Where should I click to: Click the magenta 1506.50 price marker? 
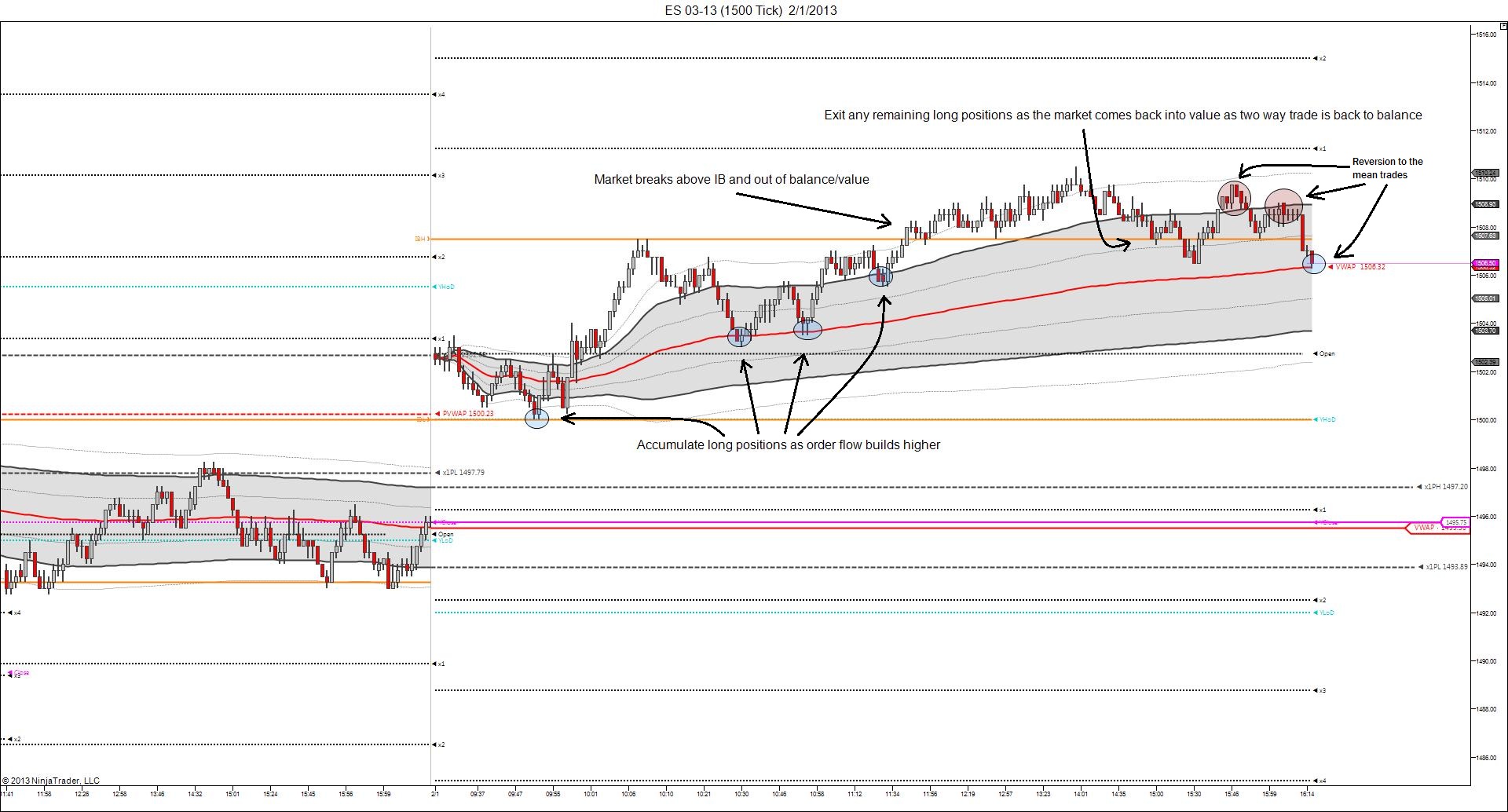pyautogui.click(x=1485, y=263)
